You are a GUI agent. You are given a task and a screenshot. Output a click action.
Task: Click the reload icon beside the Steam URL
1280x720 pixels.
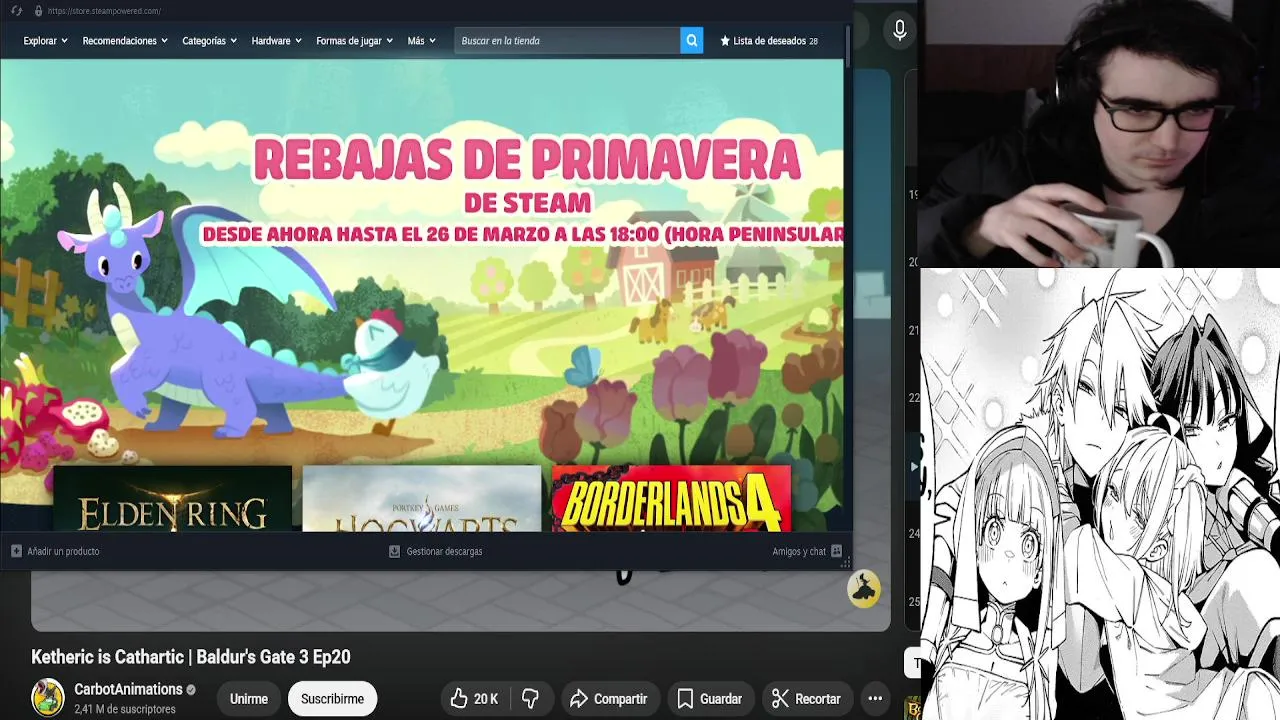pos(16,11)
